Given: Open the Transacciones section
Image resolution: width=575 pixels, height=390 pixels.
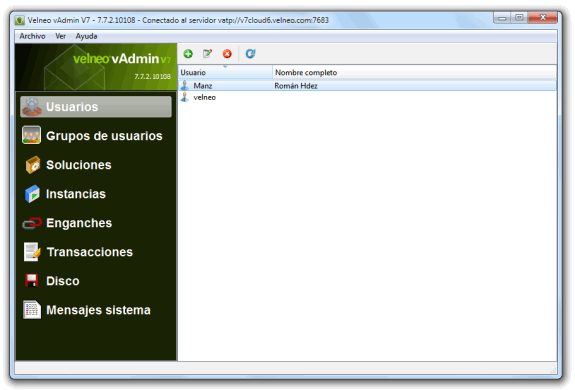Looking at the screenshot, I should tap(89, 252).
